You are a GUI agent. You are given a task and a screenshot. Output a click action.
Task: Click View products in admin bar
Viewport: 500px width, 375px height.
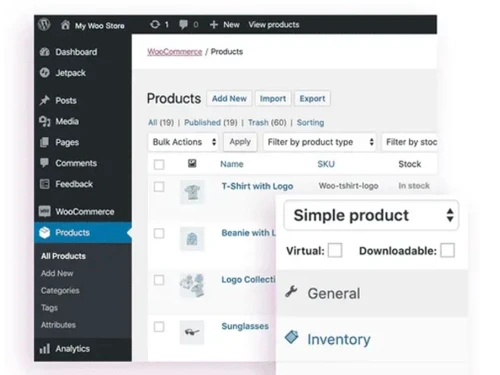tap(274, 25)
